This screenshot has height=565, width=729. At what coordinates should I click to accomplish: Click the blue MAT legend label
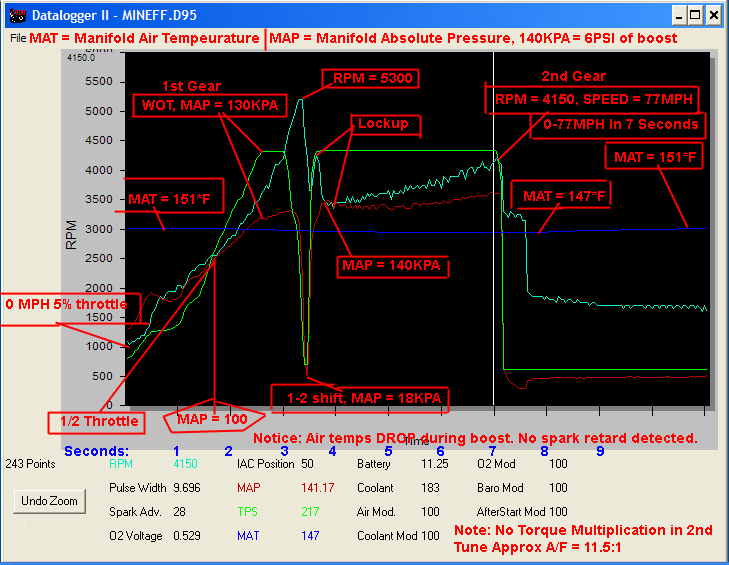pos(248,536)
